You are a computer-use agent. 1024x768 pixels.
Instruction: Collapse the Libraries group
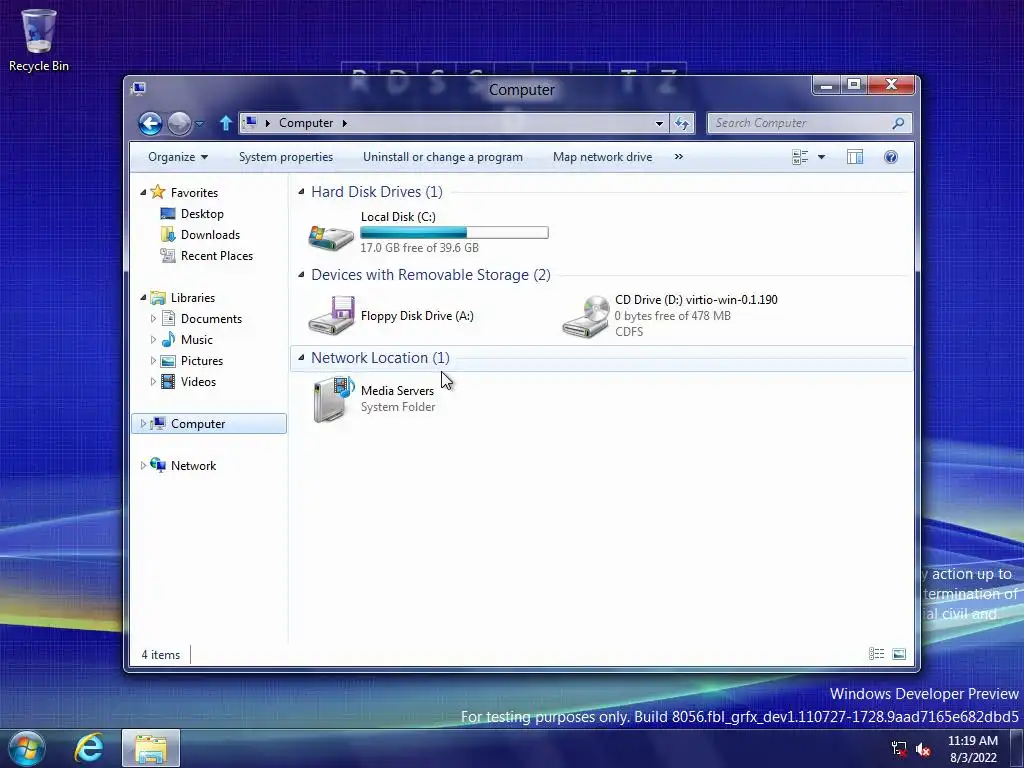click(143, 297)
